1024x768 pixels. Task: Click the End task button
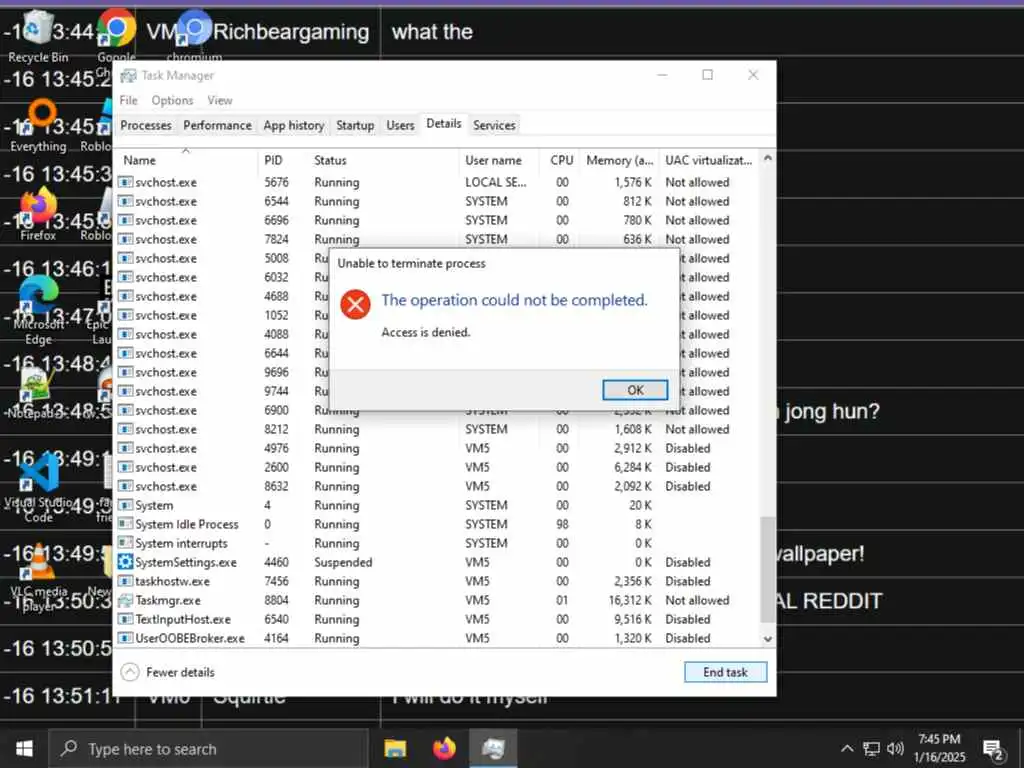(x=725, y=672)
